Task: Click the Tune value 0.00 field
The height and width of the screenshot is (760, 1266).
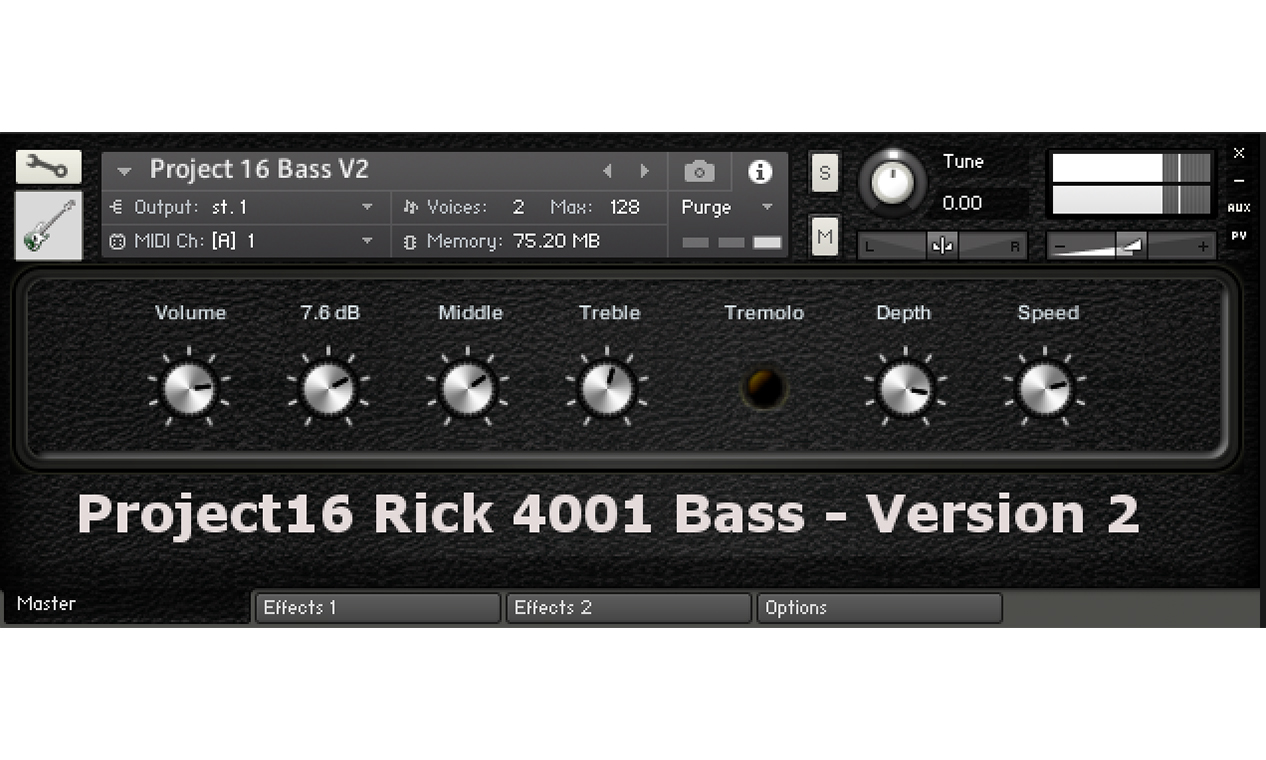Action: 962,203
